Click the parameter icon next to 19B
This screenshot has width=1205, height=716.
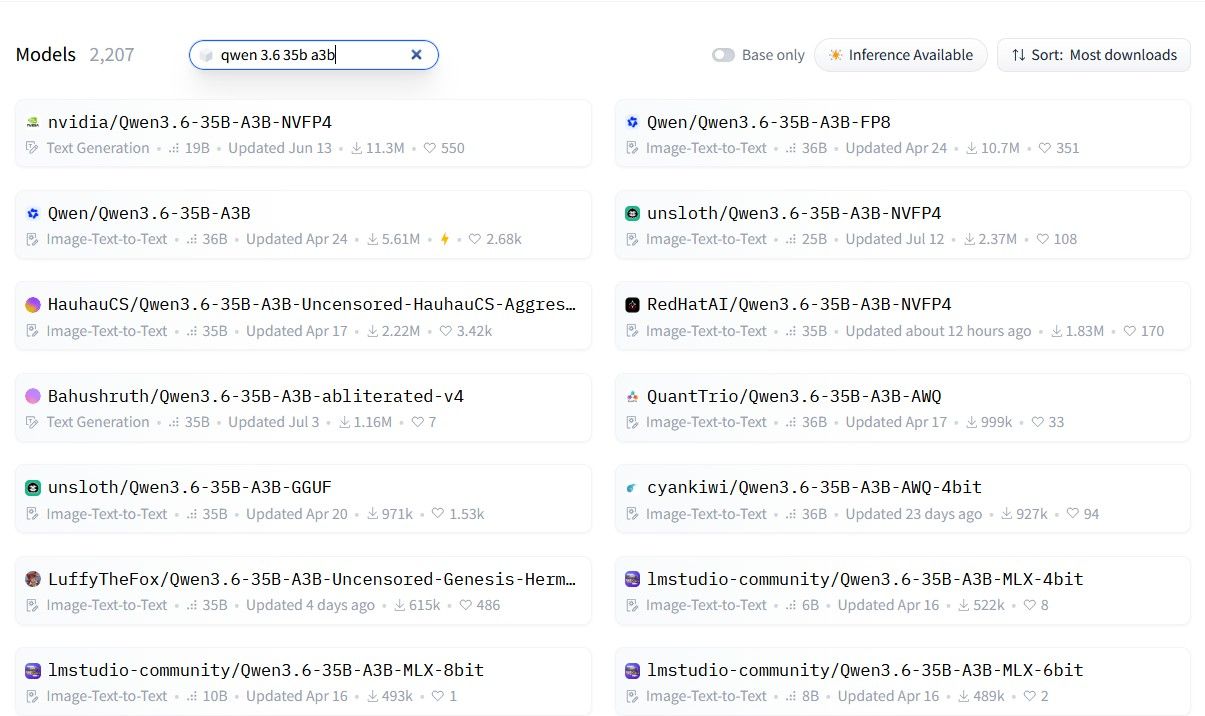[x=174, y=148]
